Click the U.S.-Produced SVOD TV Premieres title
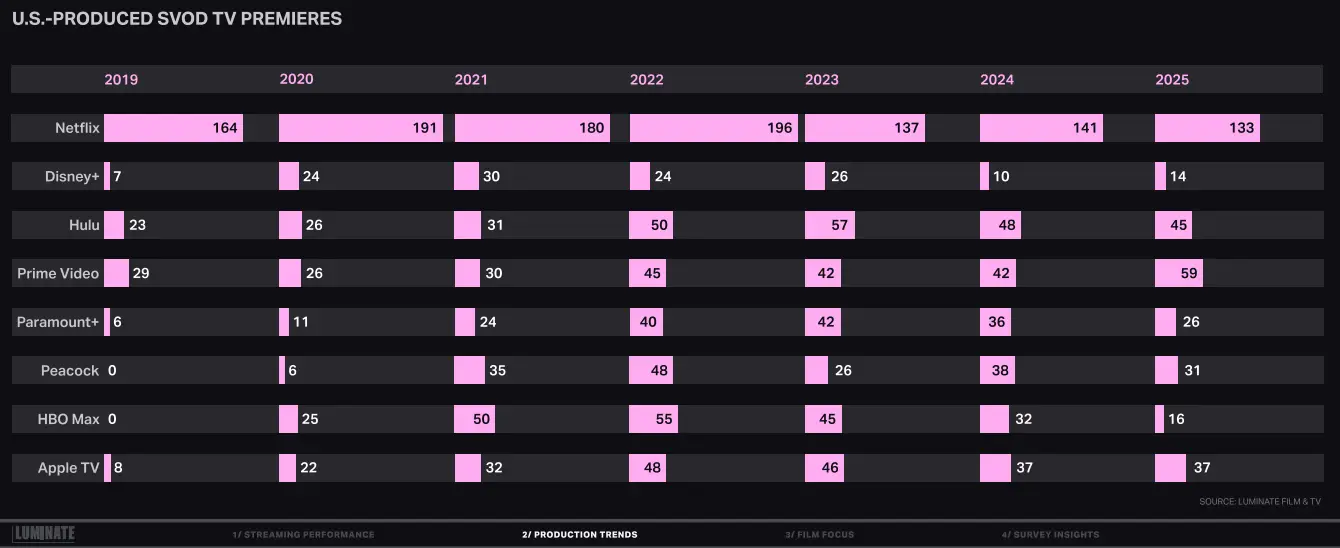Screen dimensions: 1340x548 176,19
